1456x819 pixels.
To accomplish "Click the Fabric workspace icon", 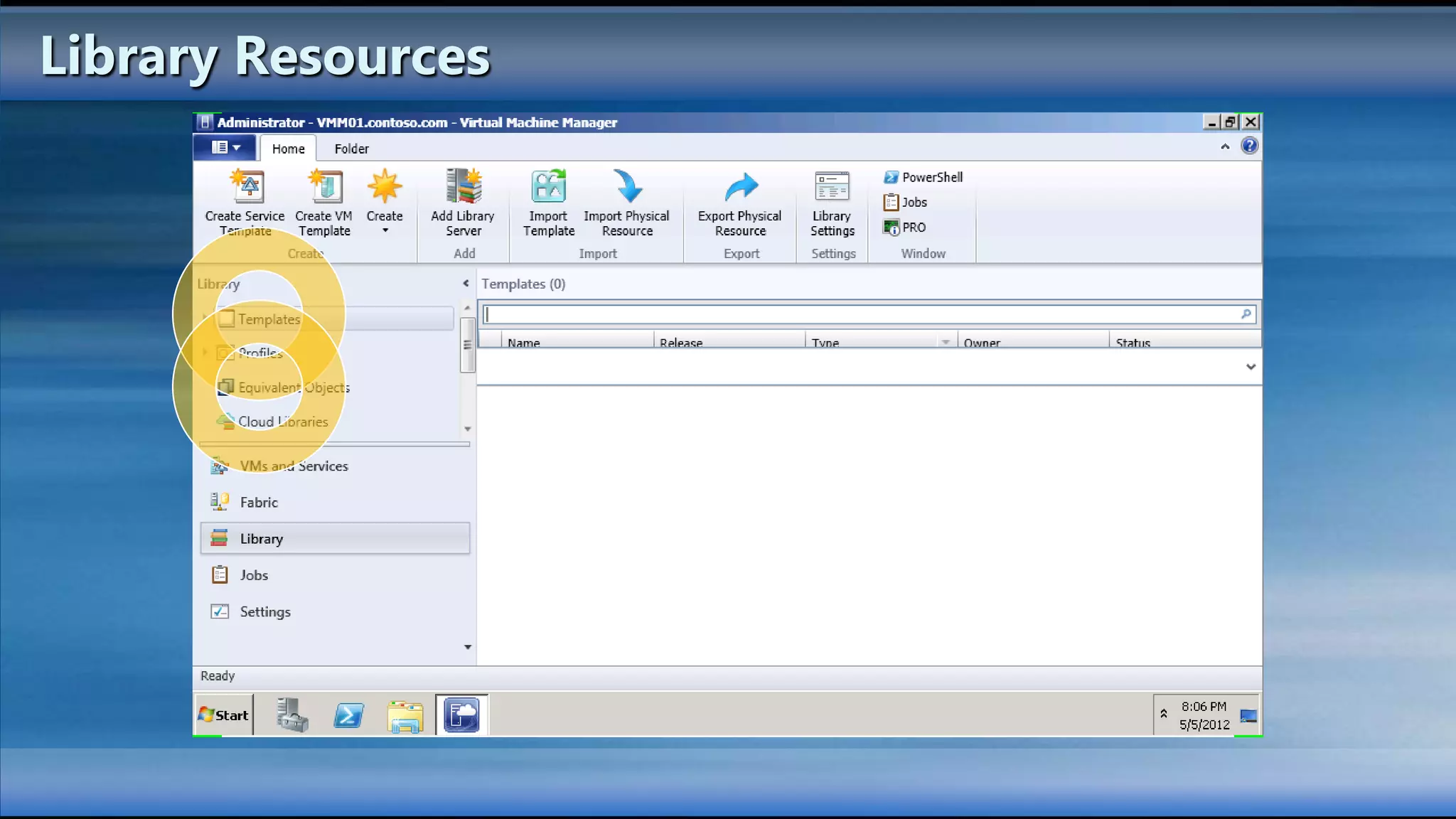I will [220, 502].
